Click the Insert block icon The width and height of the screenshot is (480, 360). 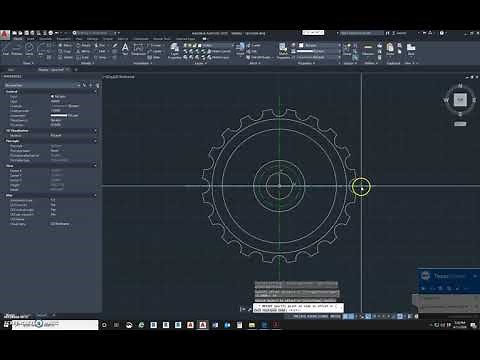(240, 49)
